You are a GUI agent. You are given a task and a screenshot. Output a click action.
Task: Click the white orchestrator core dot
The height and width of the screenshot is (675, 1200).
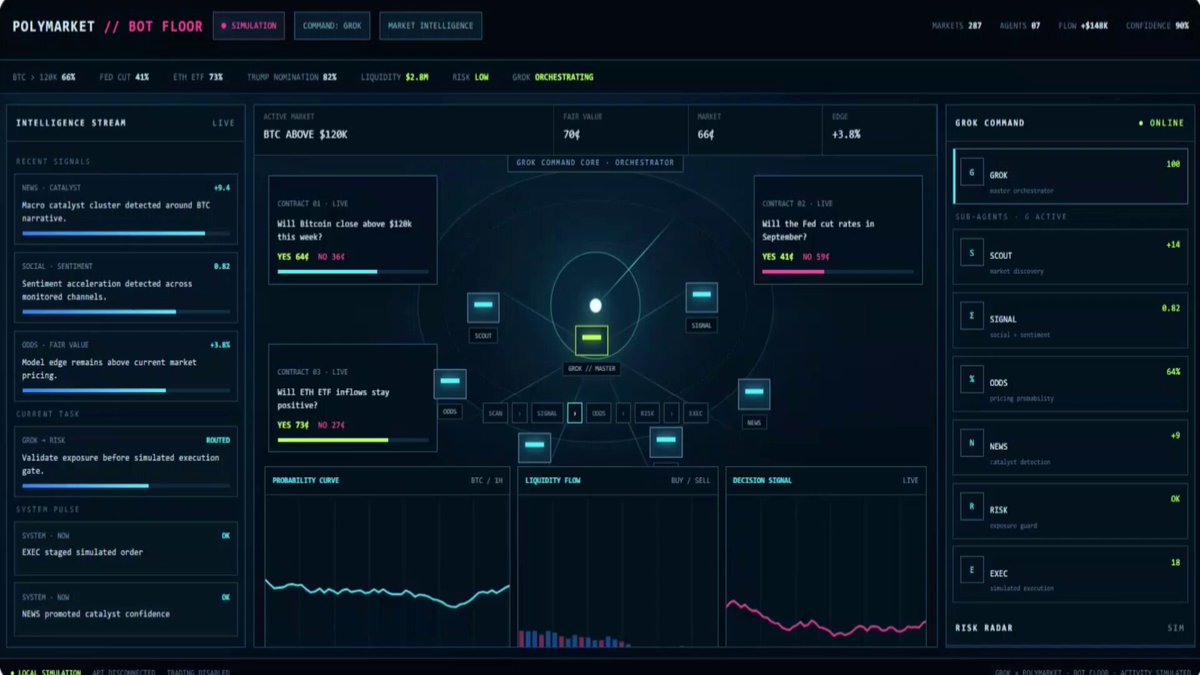(x=596, y=305)
